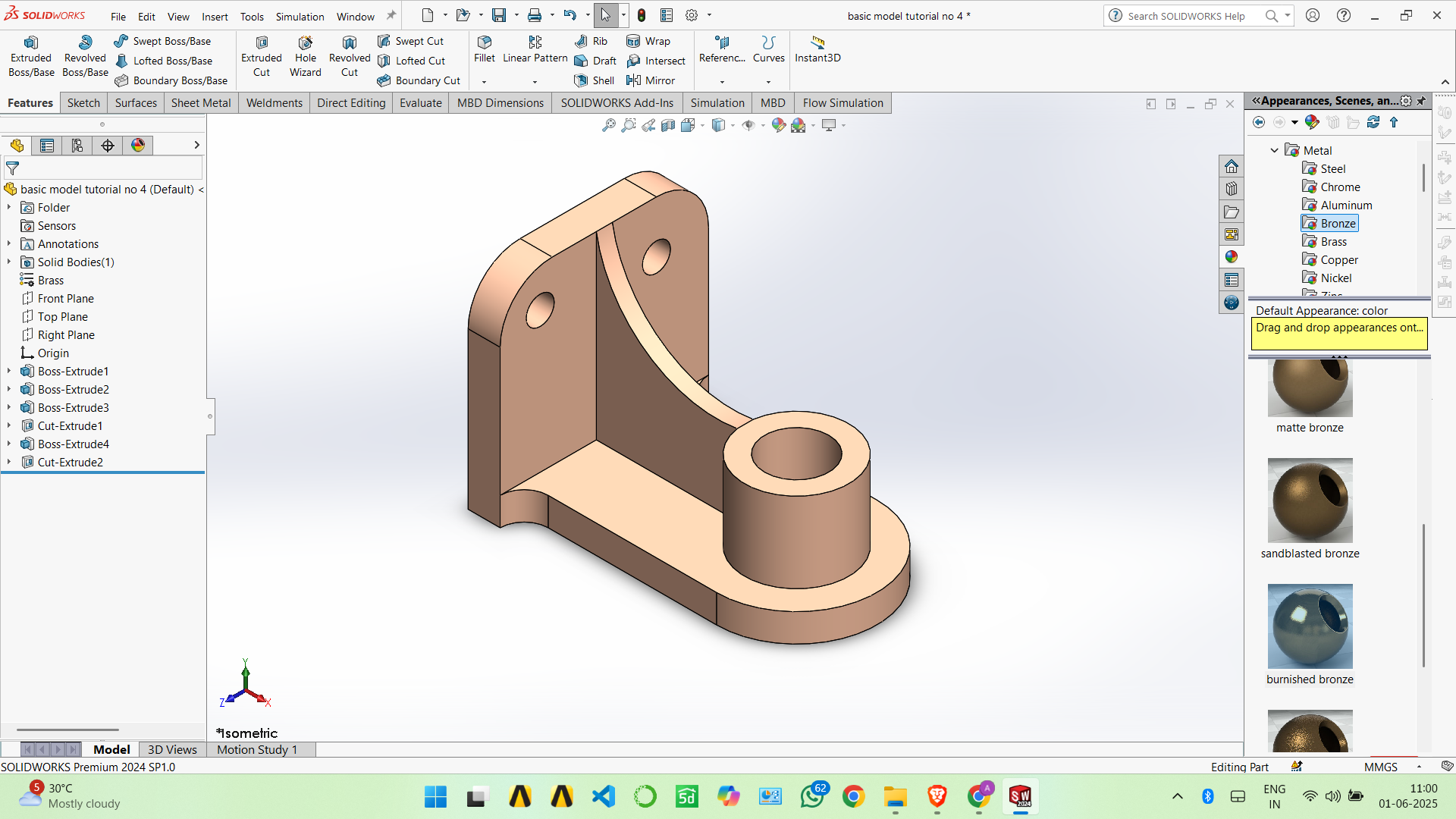Click the Search SOLIDWORKS Help field
This screenshot has height=819, width=1456.
tap(1186, 15)
